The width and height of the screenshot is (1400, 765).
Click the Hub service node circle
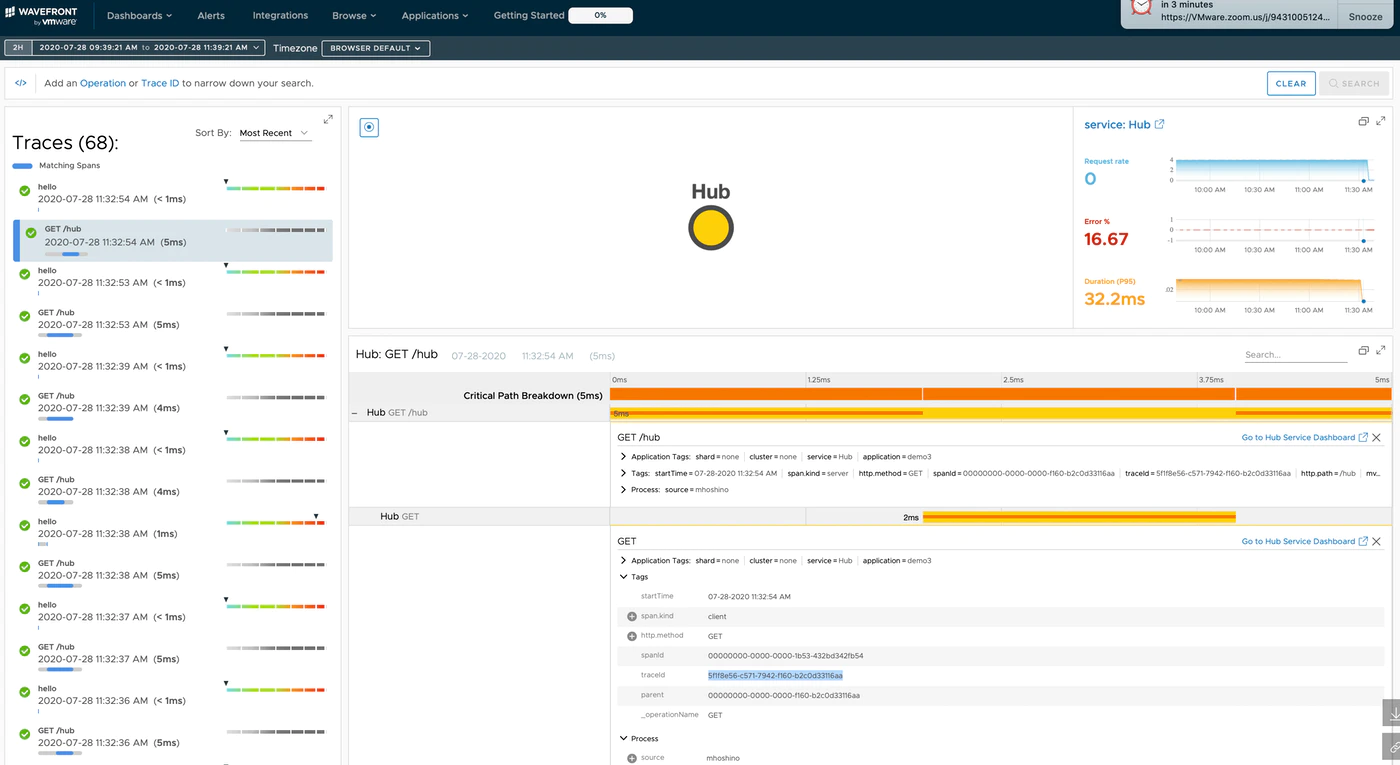click(711, 228)
